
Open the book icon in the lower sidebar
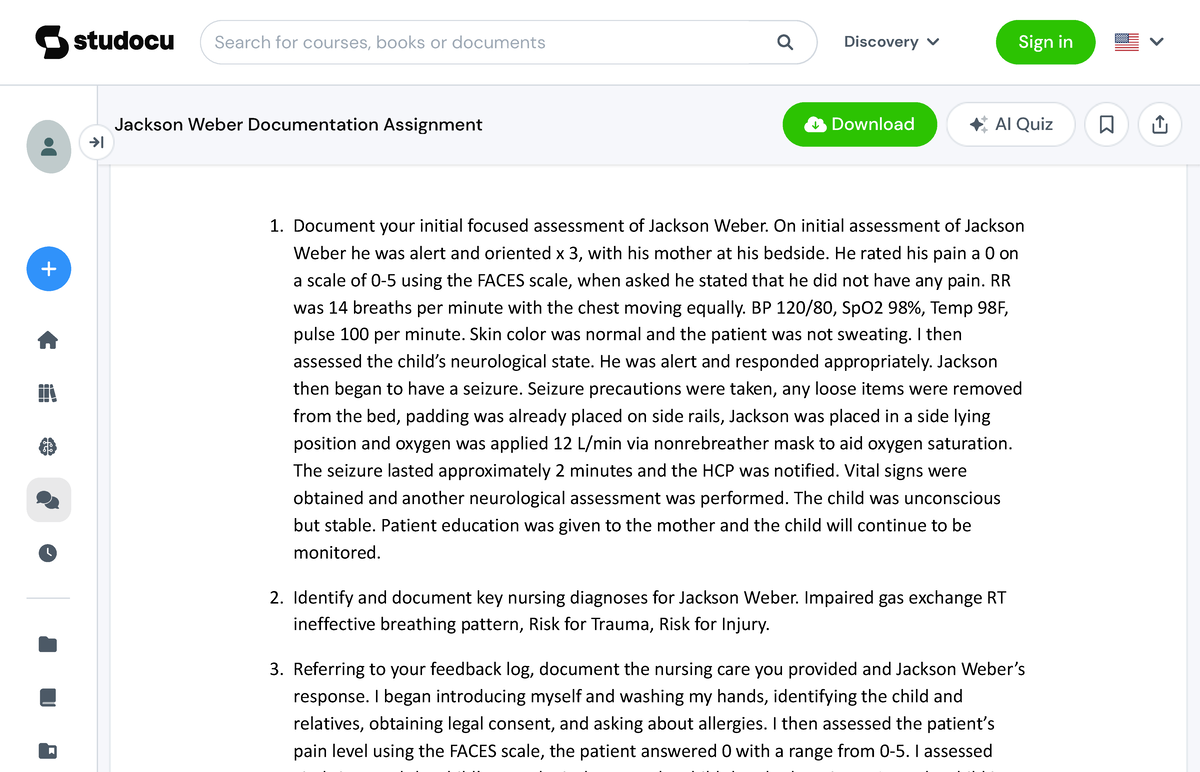[47, 697]
